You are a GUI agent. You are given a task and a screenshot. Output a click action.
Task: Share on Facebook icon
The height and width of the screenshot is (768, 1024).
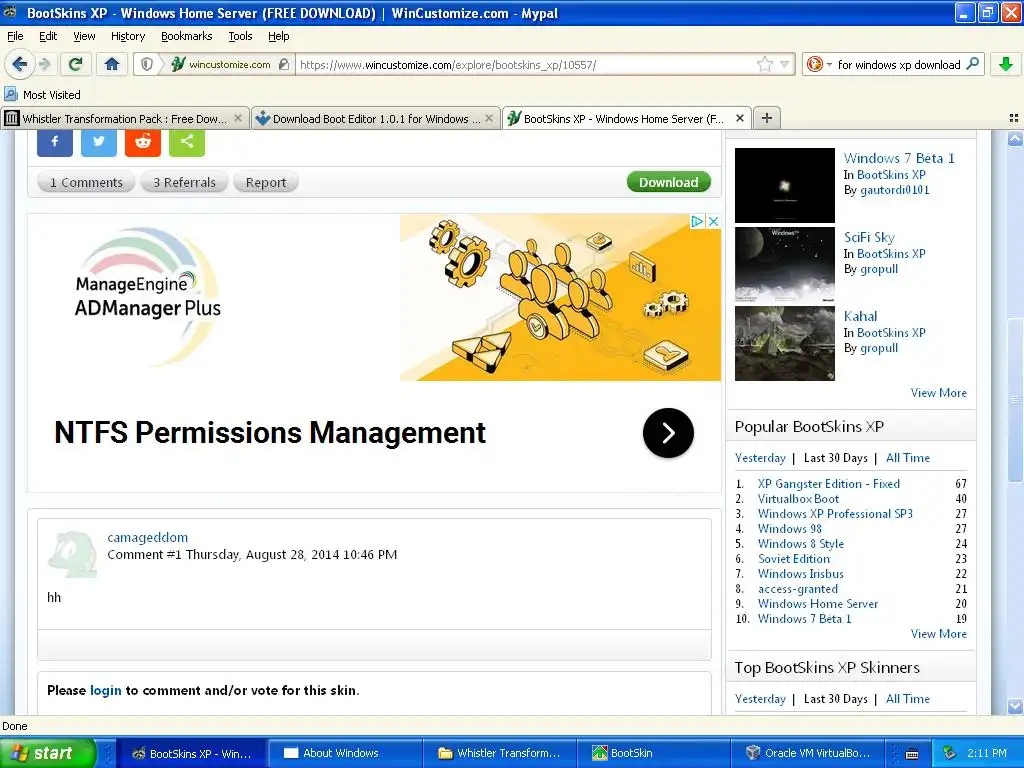click(55, 142)
